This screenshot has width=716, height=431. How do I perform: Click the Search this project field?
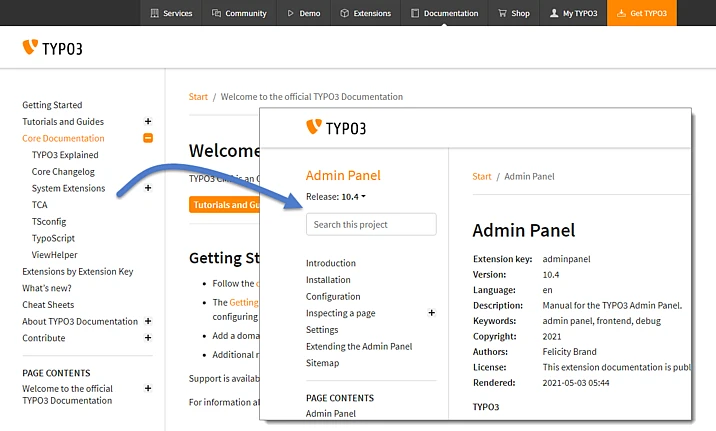point(371,225)
